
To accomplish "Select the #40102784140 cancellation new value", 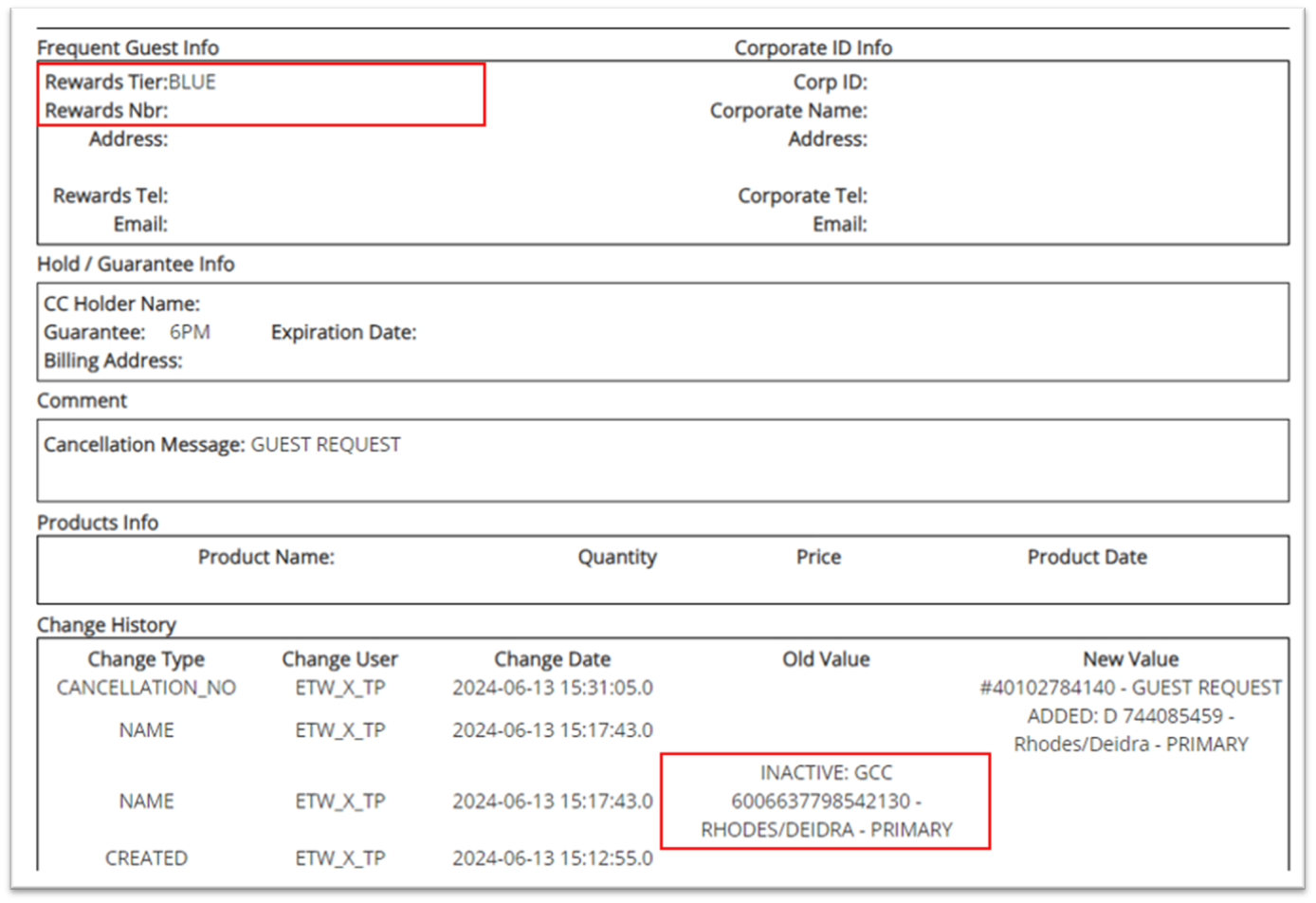I will [1130, 688].
